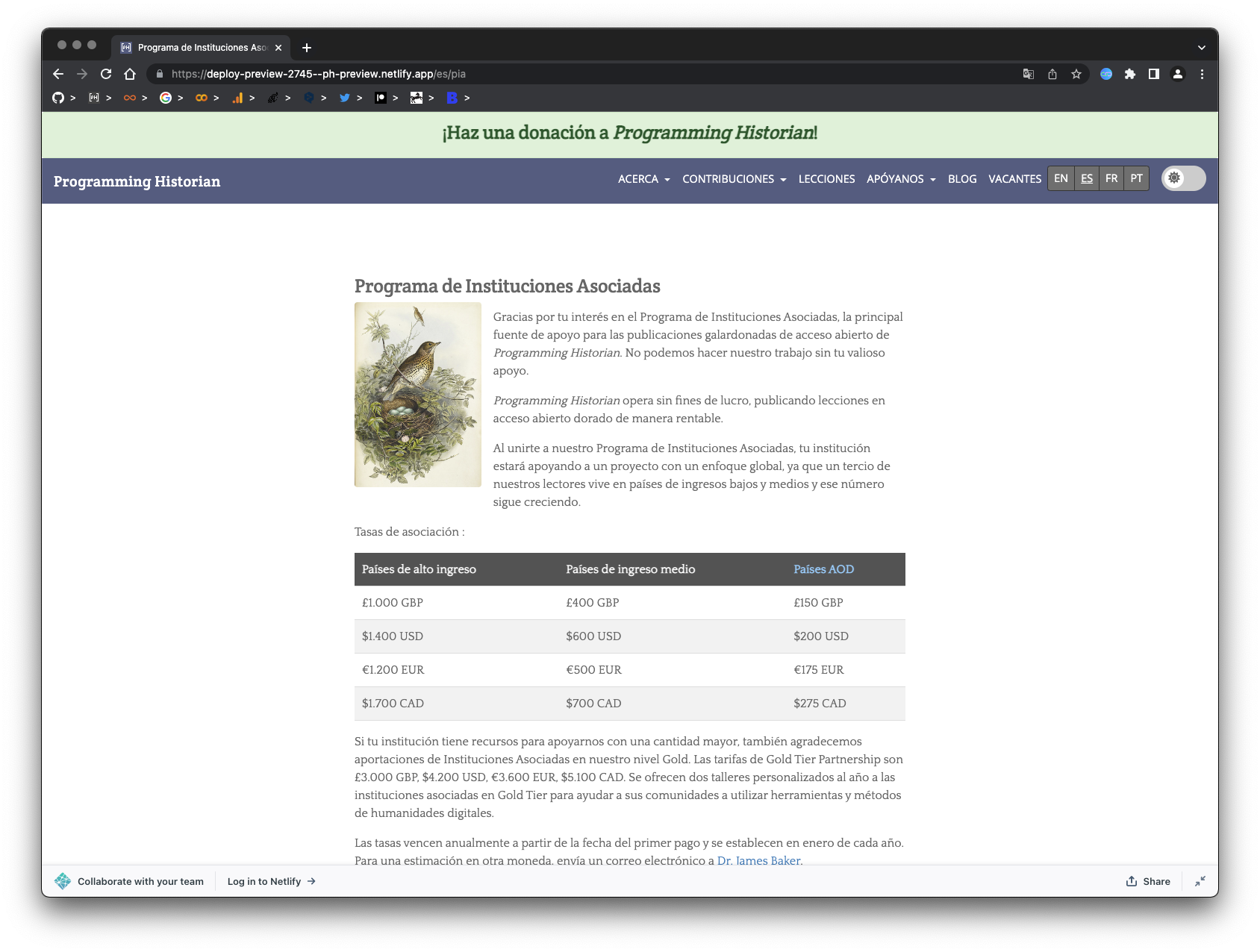
Task: Open the Twitter bookmark in the bookmarks bar
Action: point(345,98)
